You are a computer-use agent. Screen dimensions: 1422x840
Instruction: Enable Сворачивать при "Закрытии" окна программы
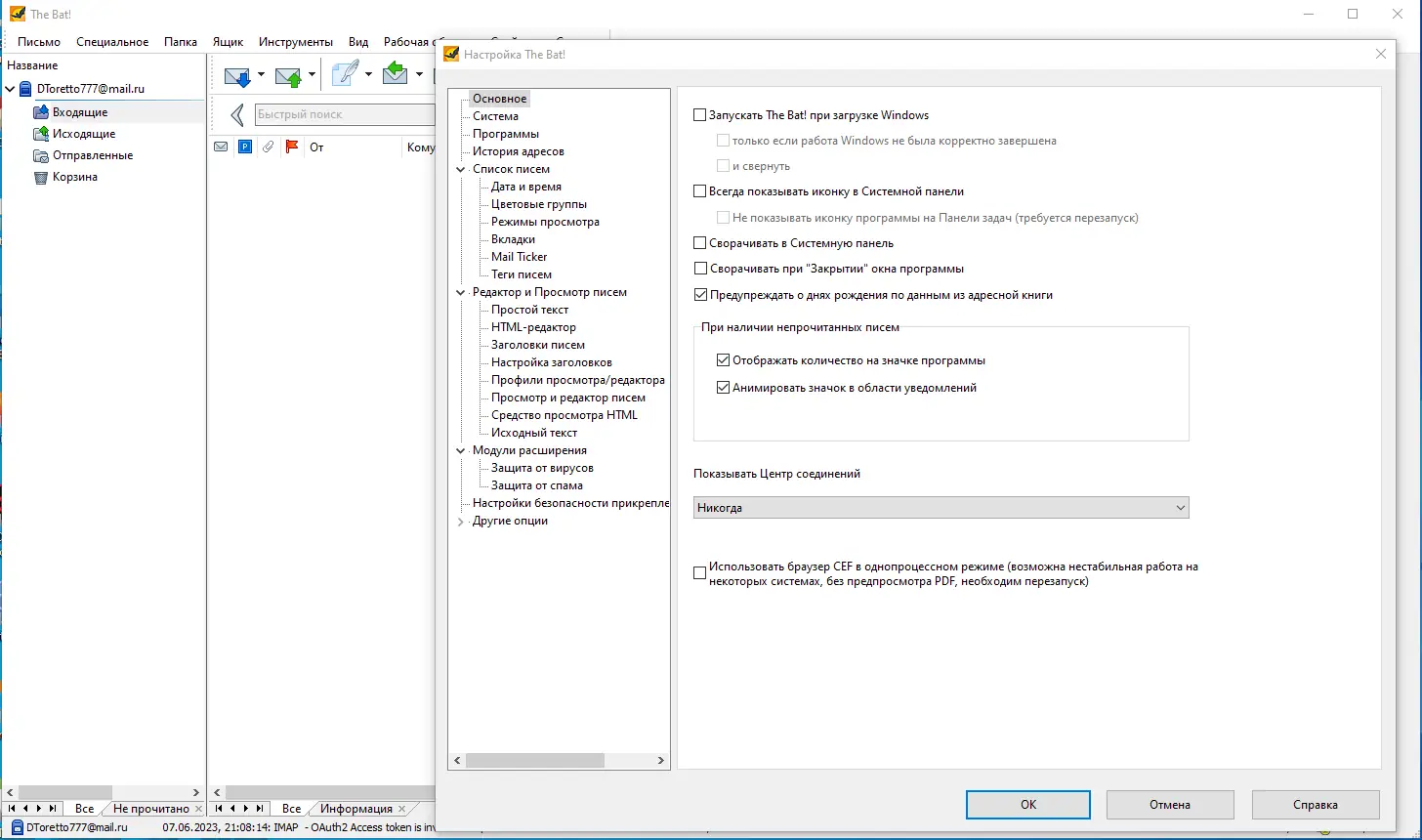click(x=699, y=269)
